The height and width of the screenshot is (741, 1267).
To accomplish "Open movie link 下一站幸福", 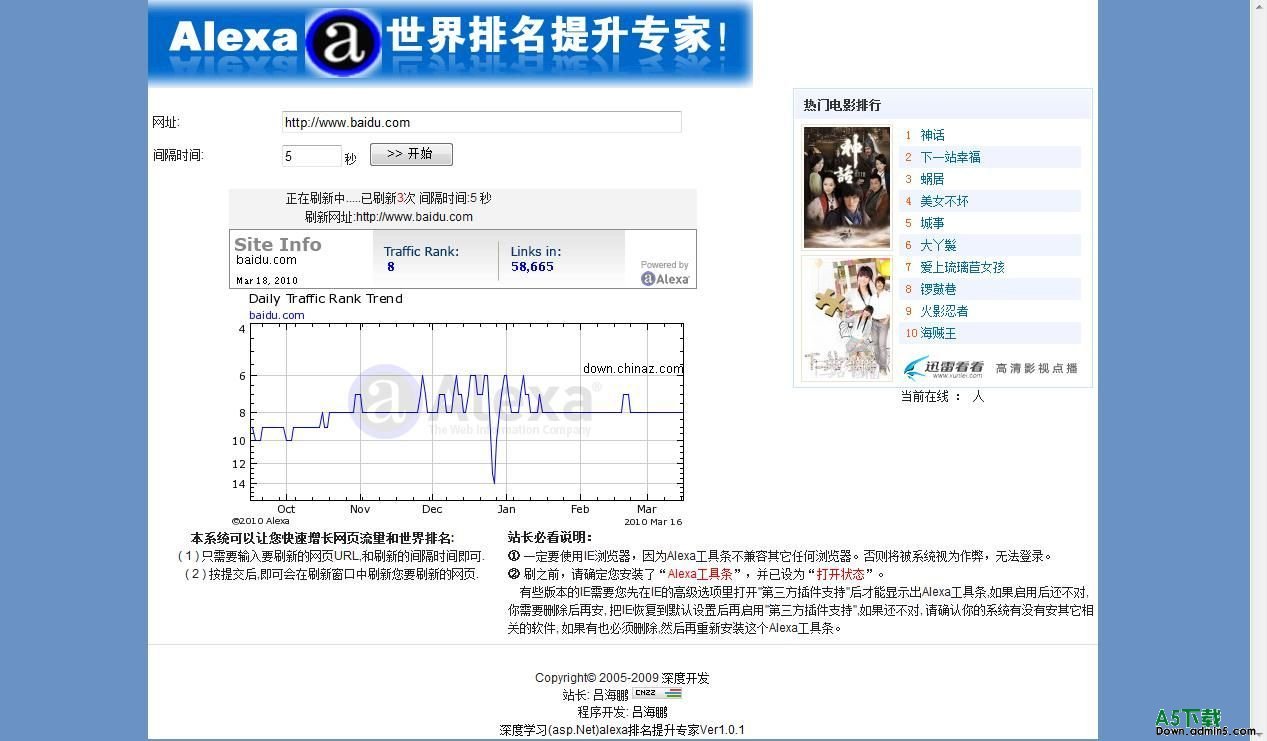I will pyautogui.click(x=950, y=157).
